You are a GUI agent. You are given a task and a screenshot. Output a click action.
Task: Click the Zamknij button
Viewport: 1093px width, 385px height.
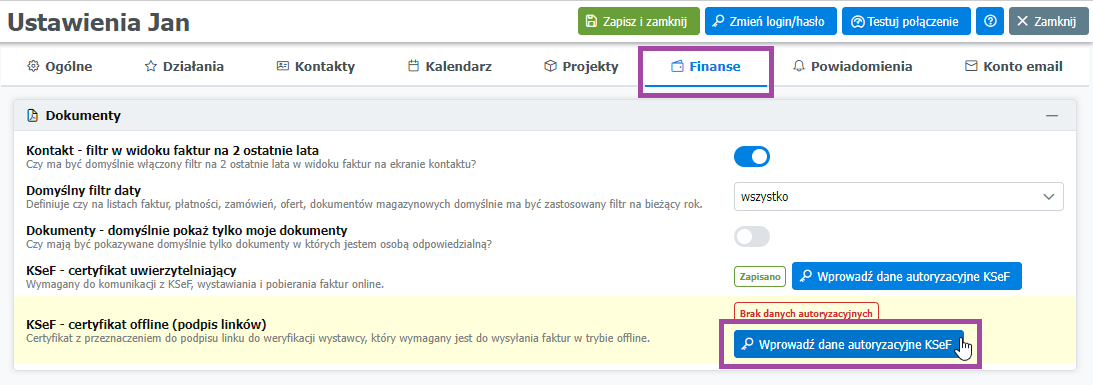coord(1048,22)
